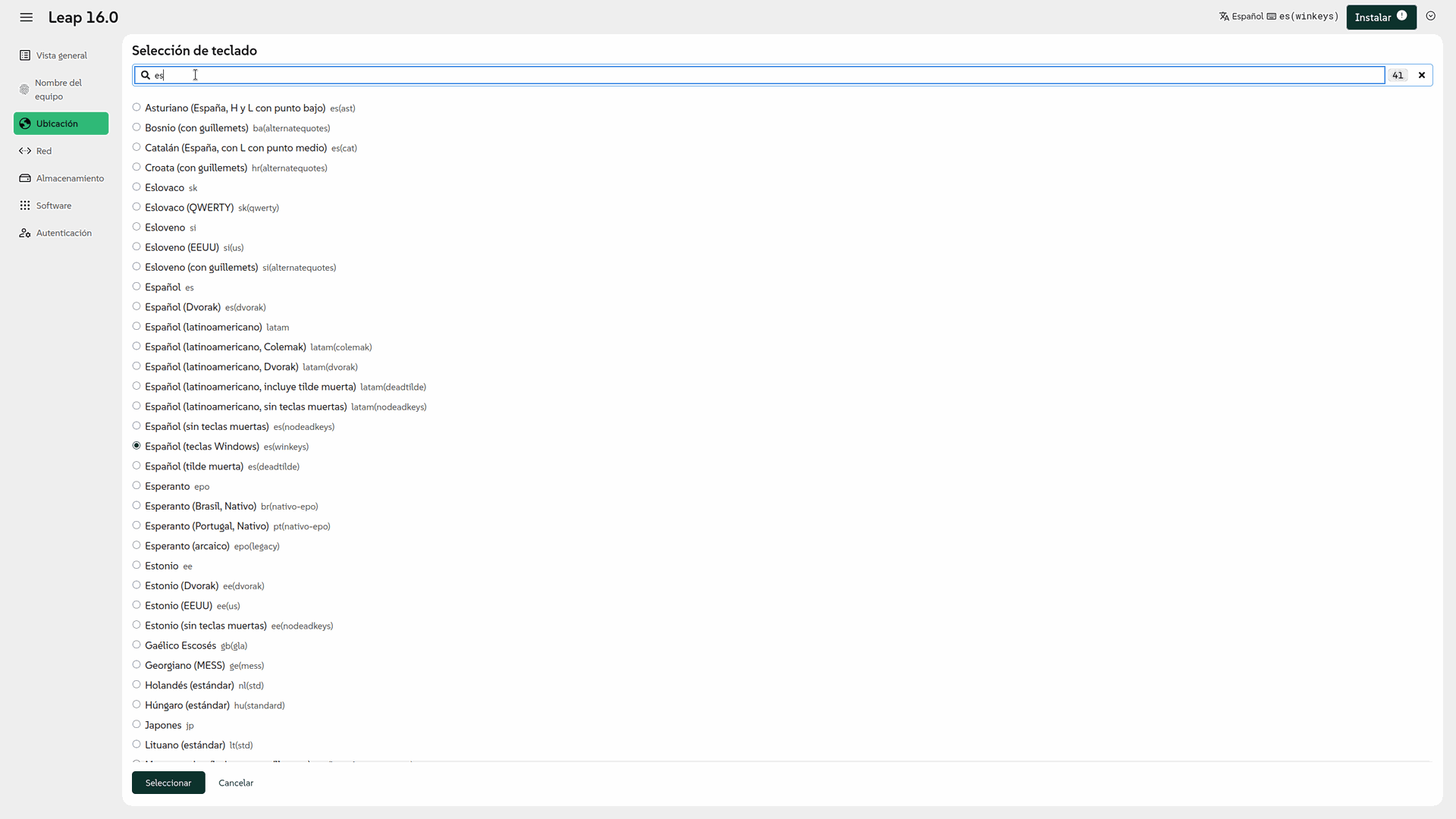
Task: Open the Español es(winkeys) language selector
Action: click(1279, 17)
